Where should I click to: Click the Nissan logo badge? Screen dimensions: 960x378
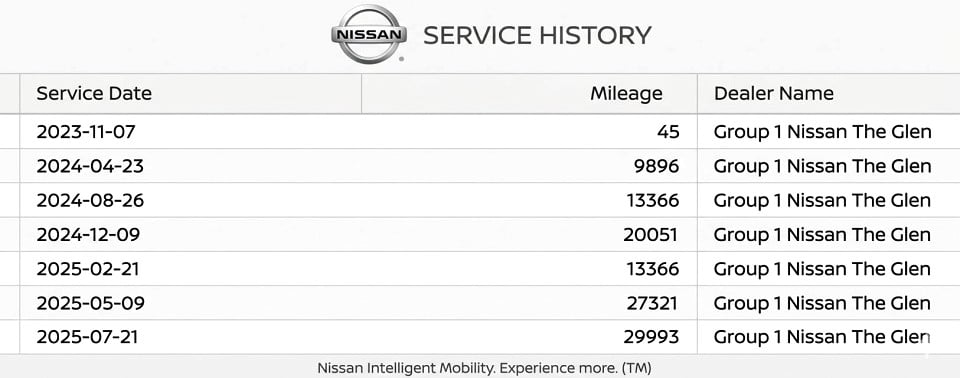point(369,34)
